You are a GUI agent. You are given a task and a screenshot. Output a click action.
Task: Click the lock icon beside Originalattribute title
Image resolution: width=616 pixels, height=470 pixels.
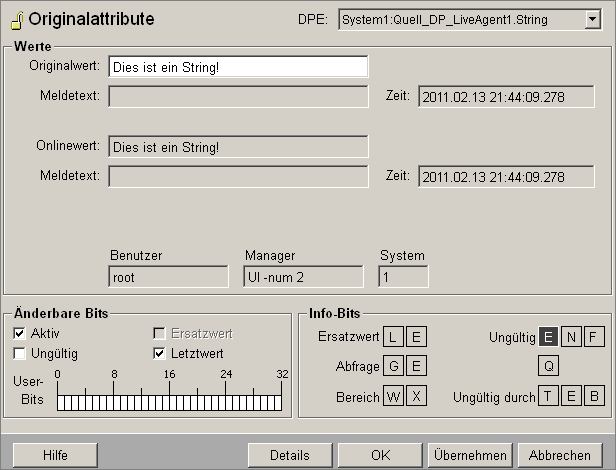tap(17, 21)
